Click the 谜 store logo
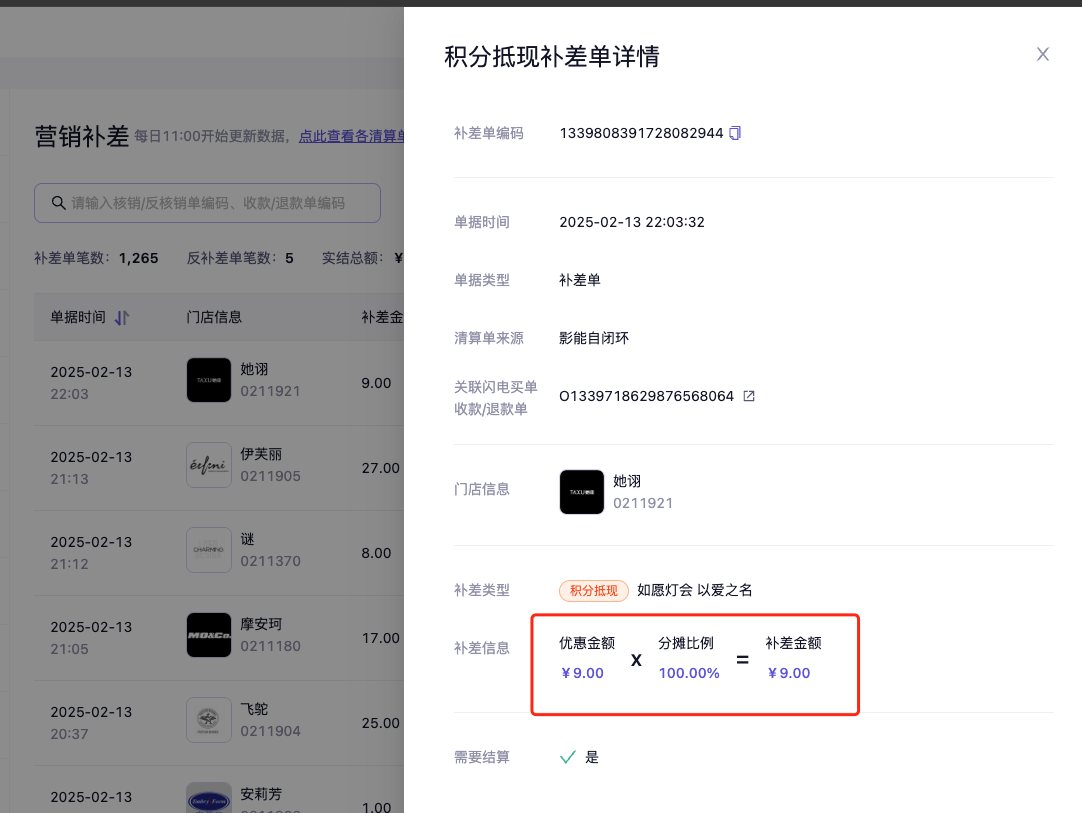 click(x=208, y=550)
